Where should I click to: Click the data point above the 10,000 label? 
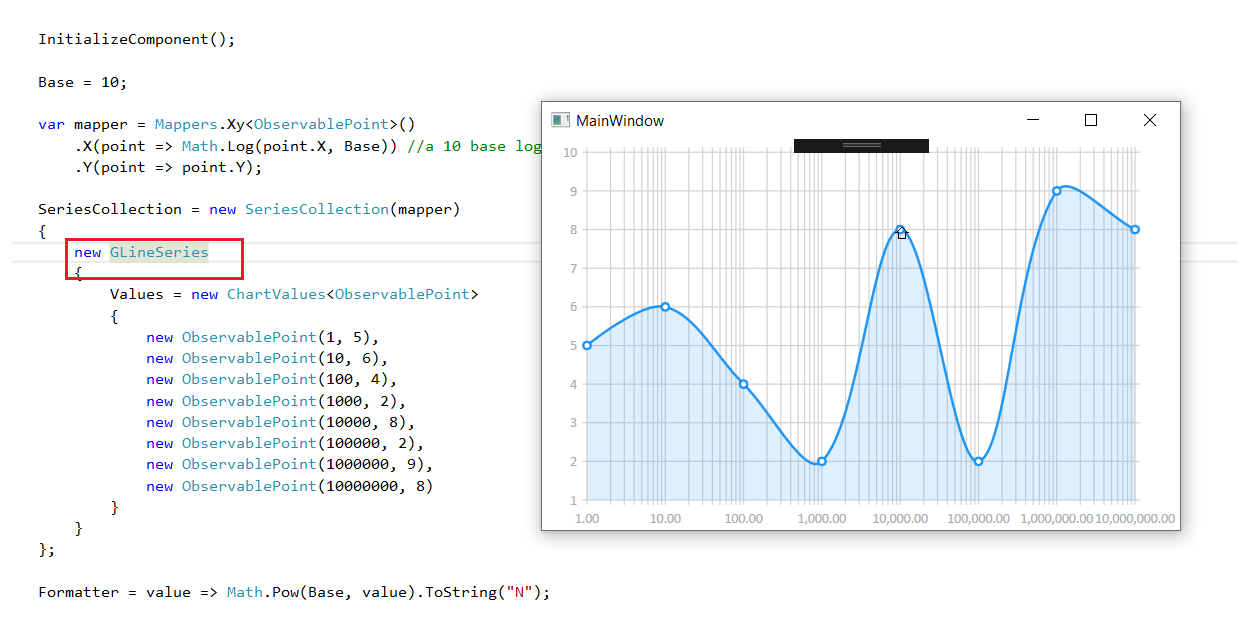(900, 230)
